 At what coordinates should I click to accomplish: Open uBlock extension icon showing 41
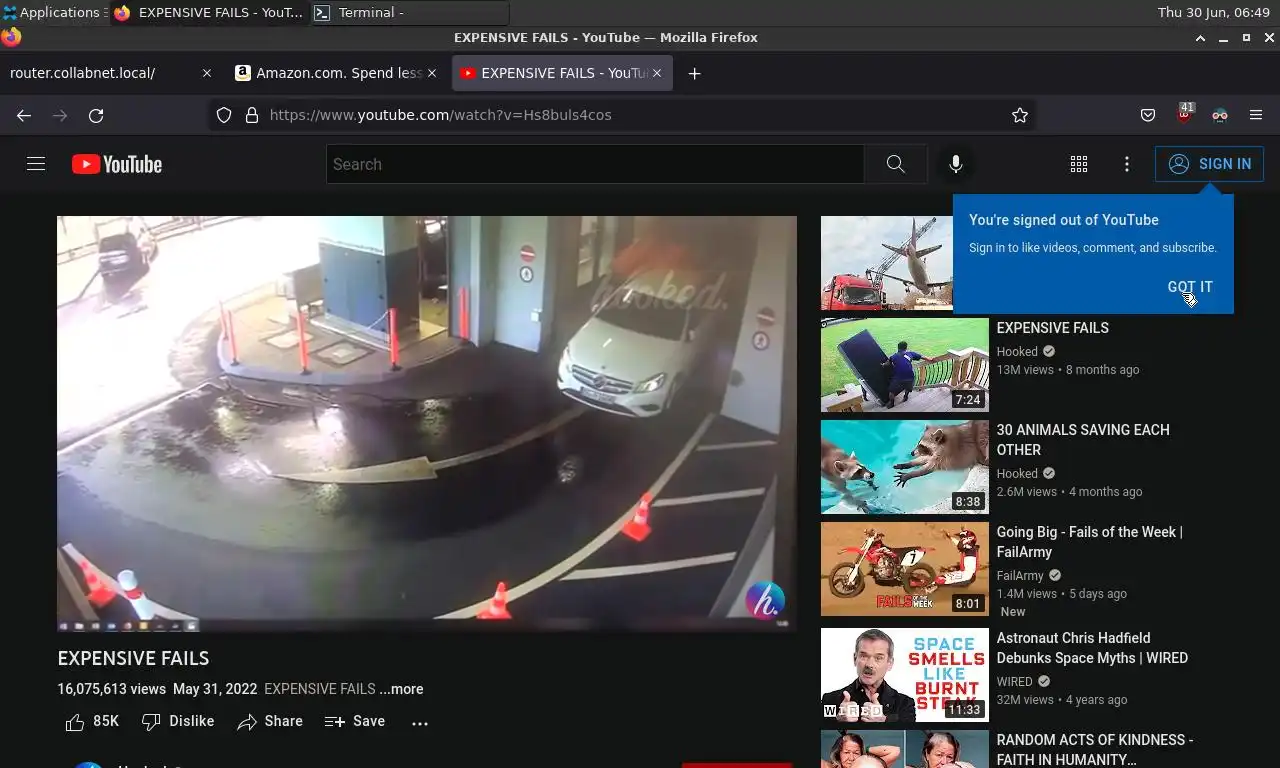(x=1184, y=113)
